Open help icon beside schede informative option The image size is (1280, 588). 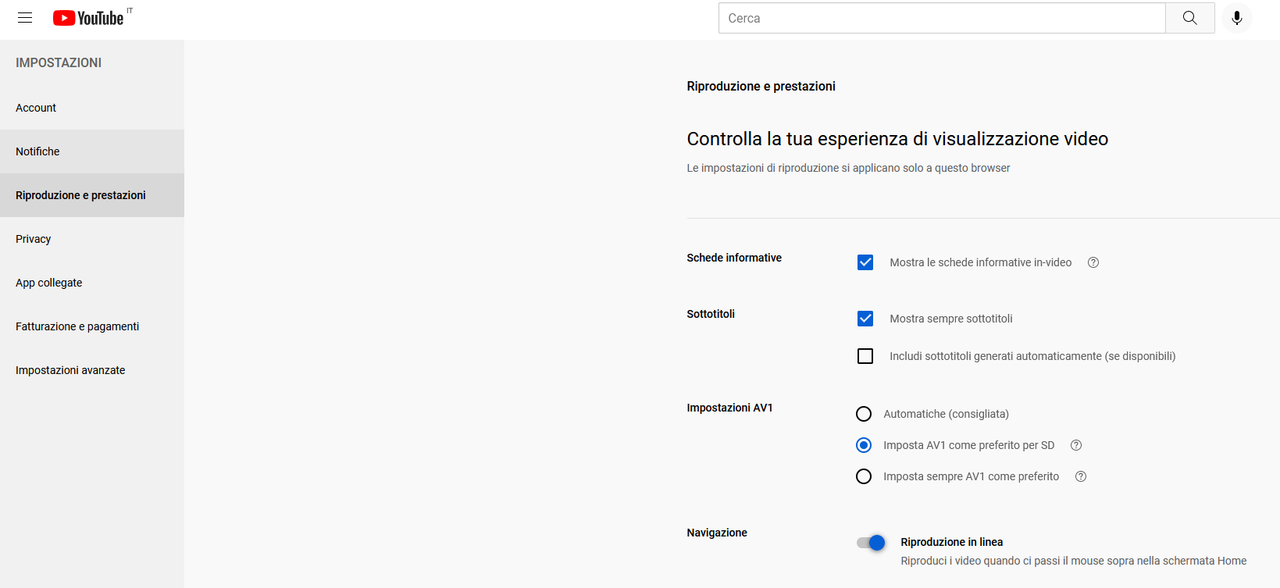tap(1093, 263)
